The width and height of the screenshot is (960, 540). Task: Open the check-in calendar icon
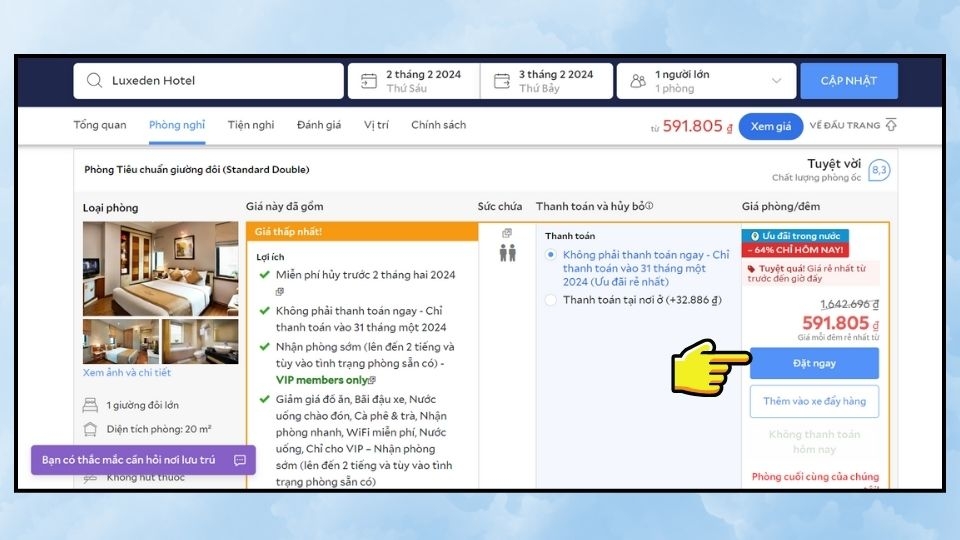(x=369, y=81)
